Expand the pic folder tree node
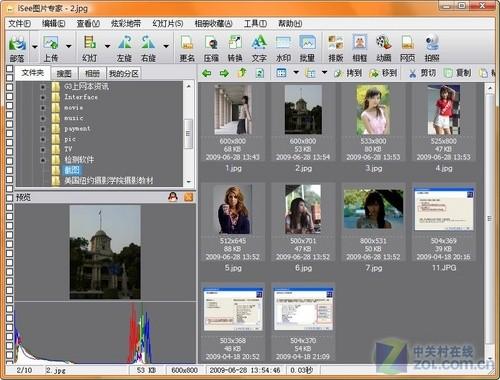This screenshot has width=500, height=380. [43, 139]
